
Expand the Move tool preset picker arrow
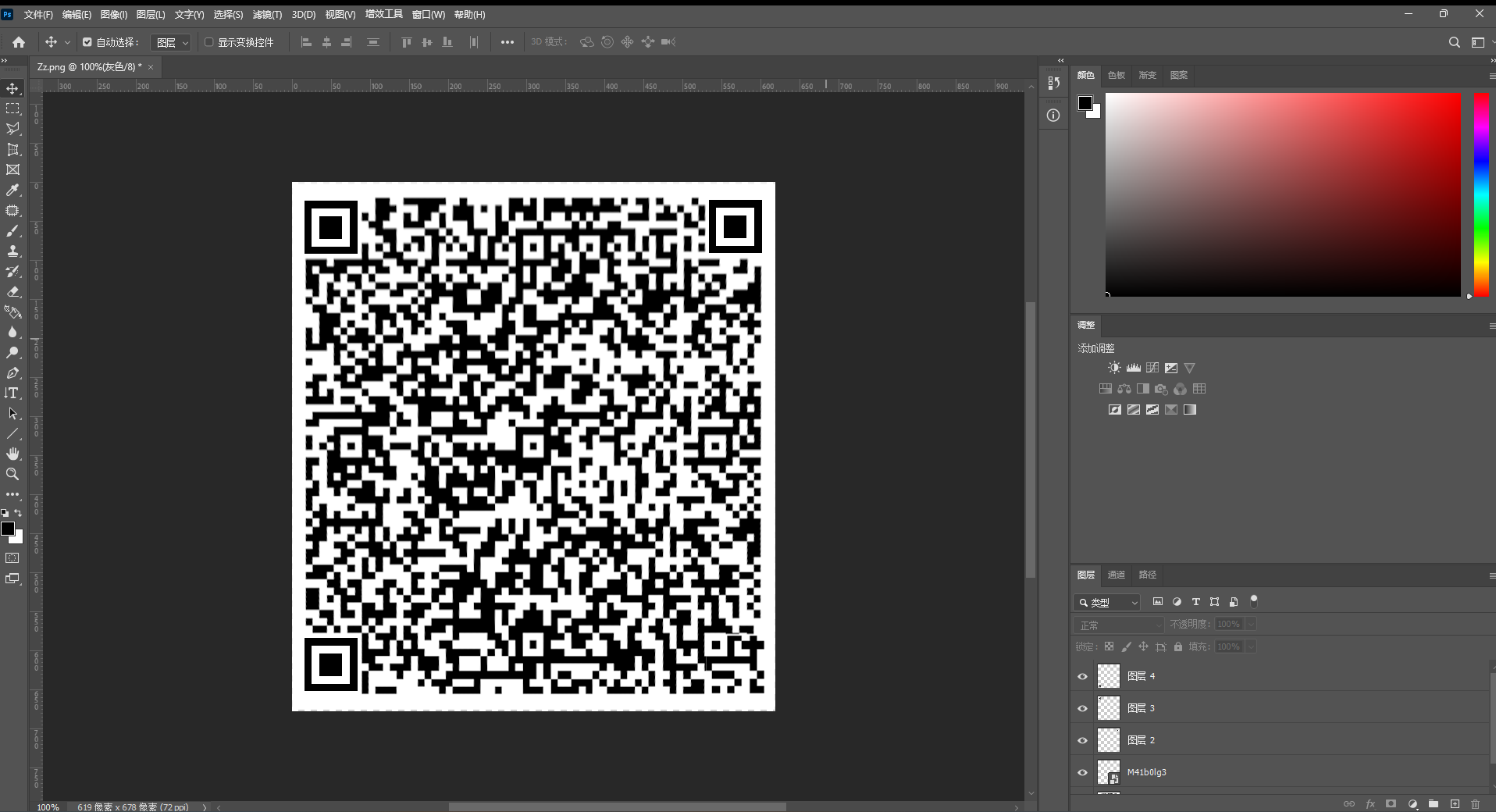click(67, 42)
